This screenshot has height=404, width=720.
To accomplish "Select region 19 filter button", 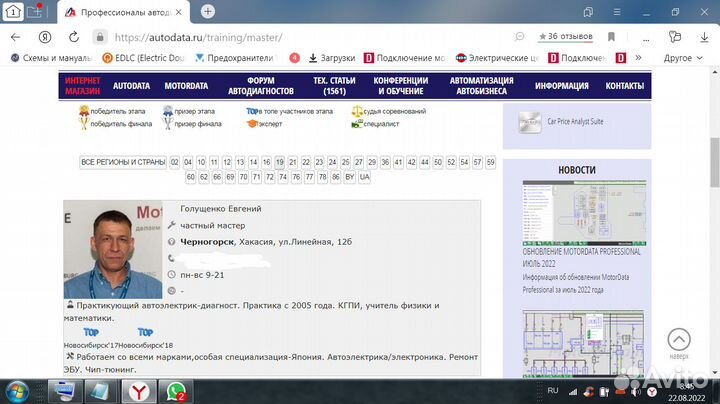I will tap(280, 163).
